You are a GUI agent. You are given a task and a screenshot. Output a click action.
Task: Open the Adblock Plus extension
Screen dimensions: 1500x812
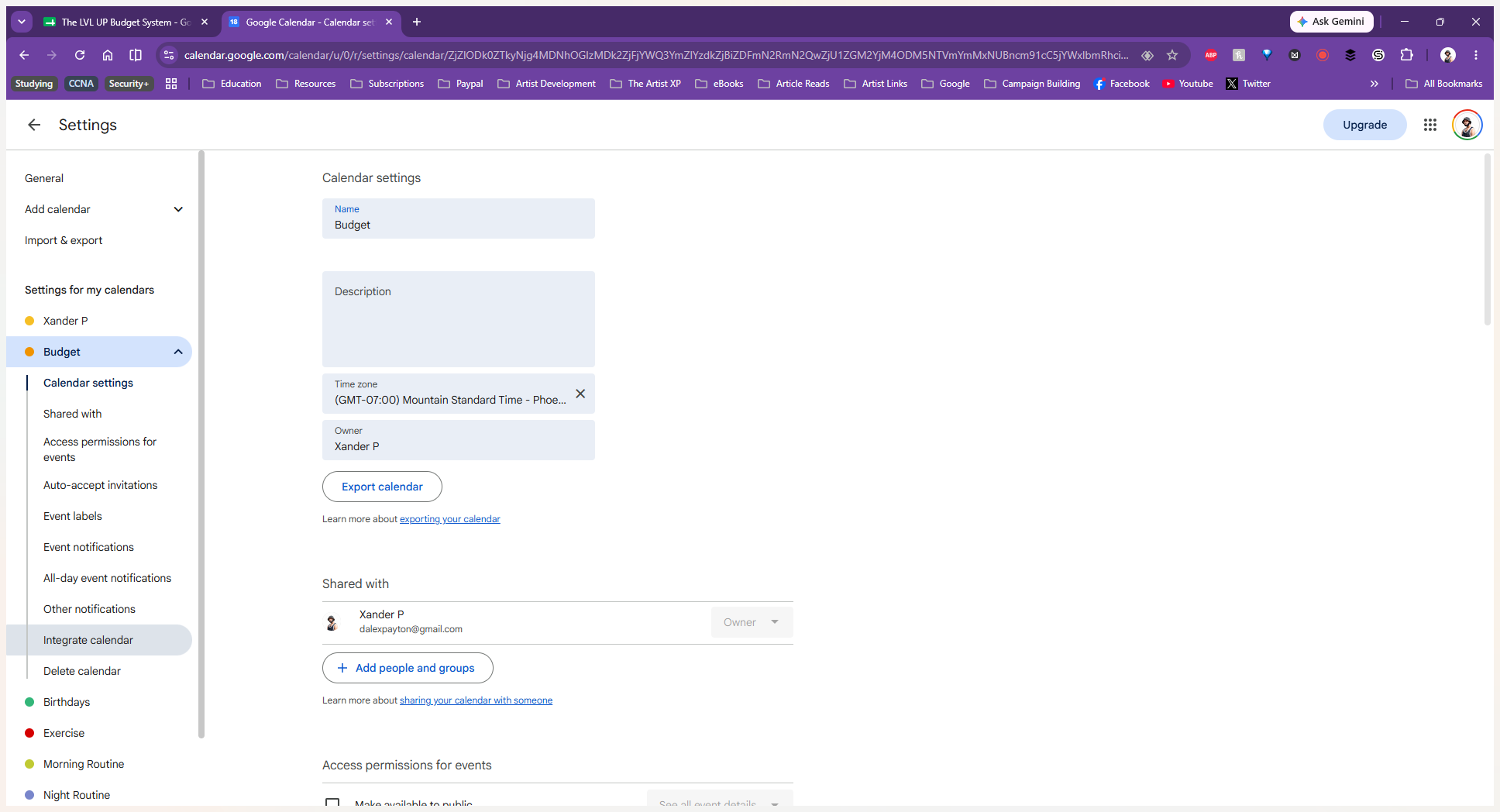[1211, 55]
